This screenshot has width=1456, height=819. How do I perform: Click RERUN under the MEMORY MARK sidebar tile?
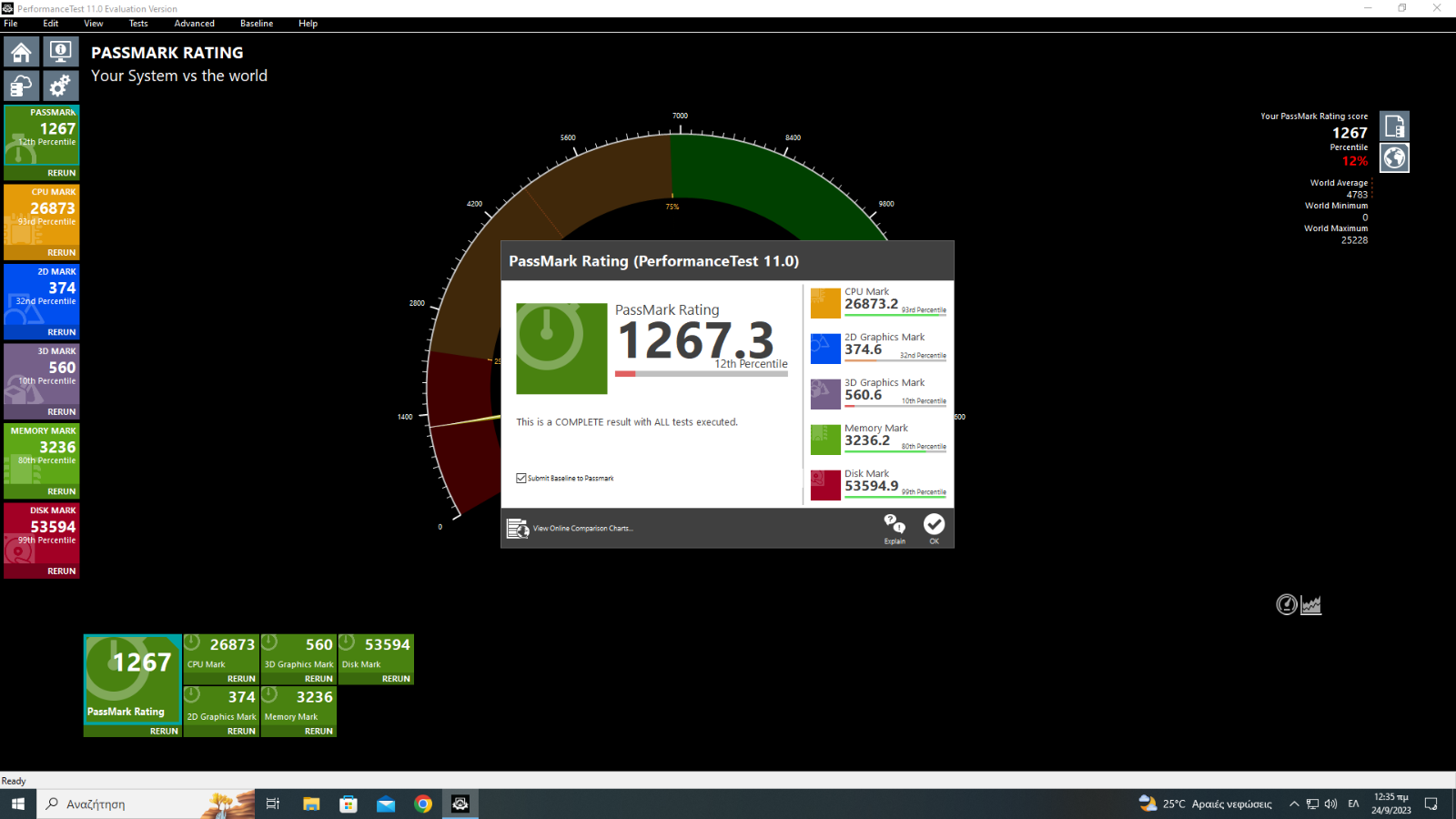click(62, 491)
